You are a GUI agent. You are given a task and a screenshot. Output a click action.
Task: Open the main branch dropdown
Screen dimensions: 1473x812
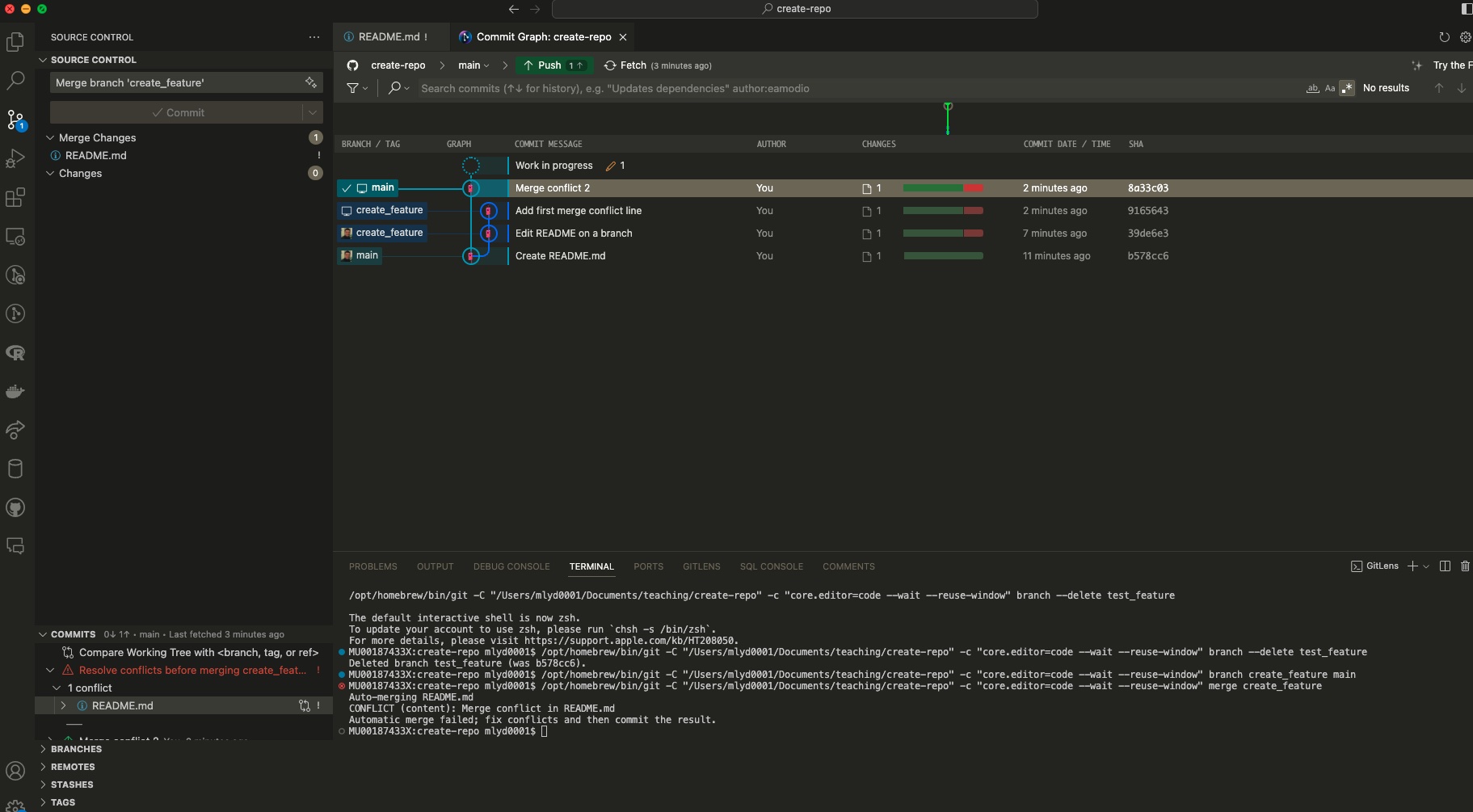(x=473, y=65)
